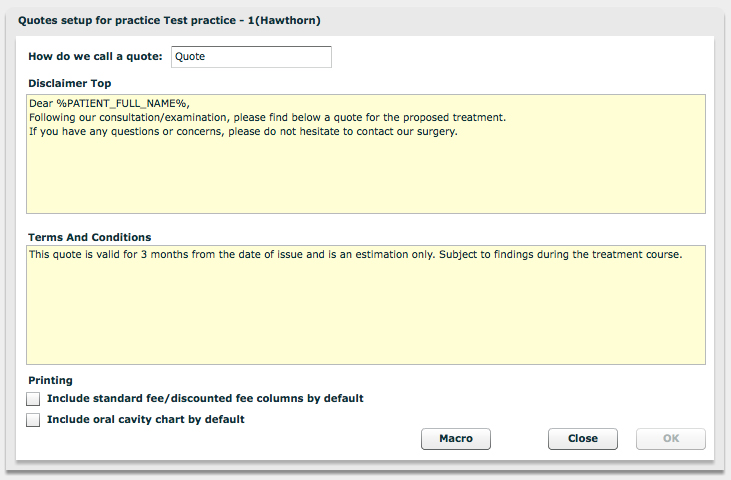Image resolution: width=731 pixels, height=480 pixels.
Task: Click the 'How do we call a quote:' label
Action: click(x=95, y=56)
